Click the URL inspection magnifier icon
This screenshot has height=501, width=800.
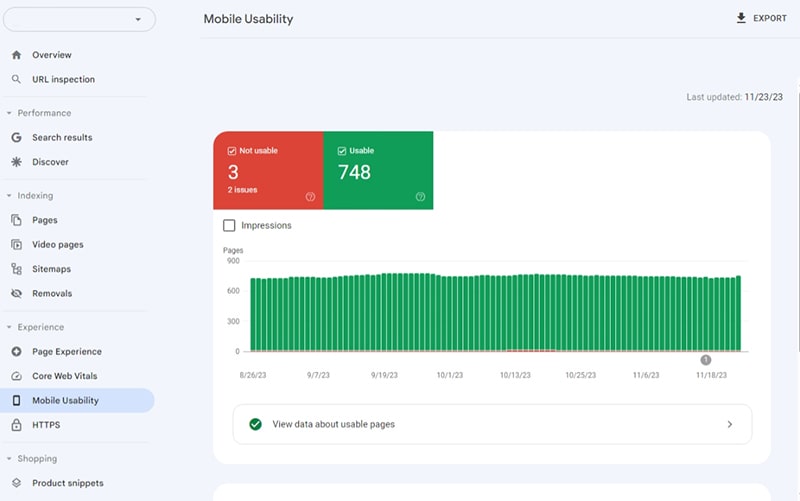pyautogui.click(x=16, y=79)
